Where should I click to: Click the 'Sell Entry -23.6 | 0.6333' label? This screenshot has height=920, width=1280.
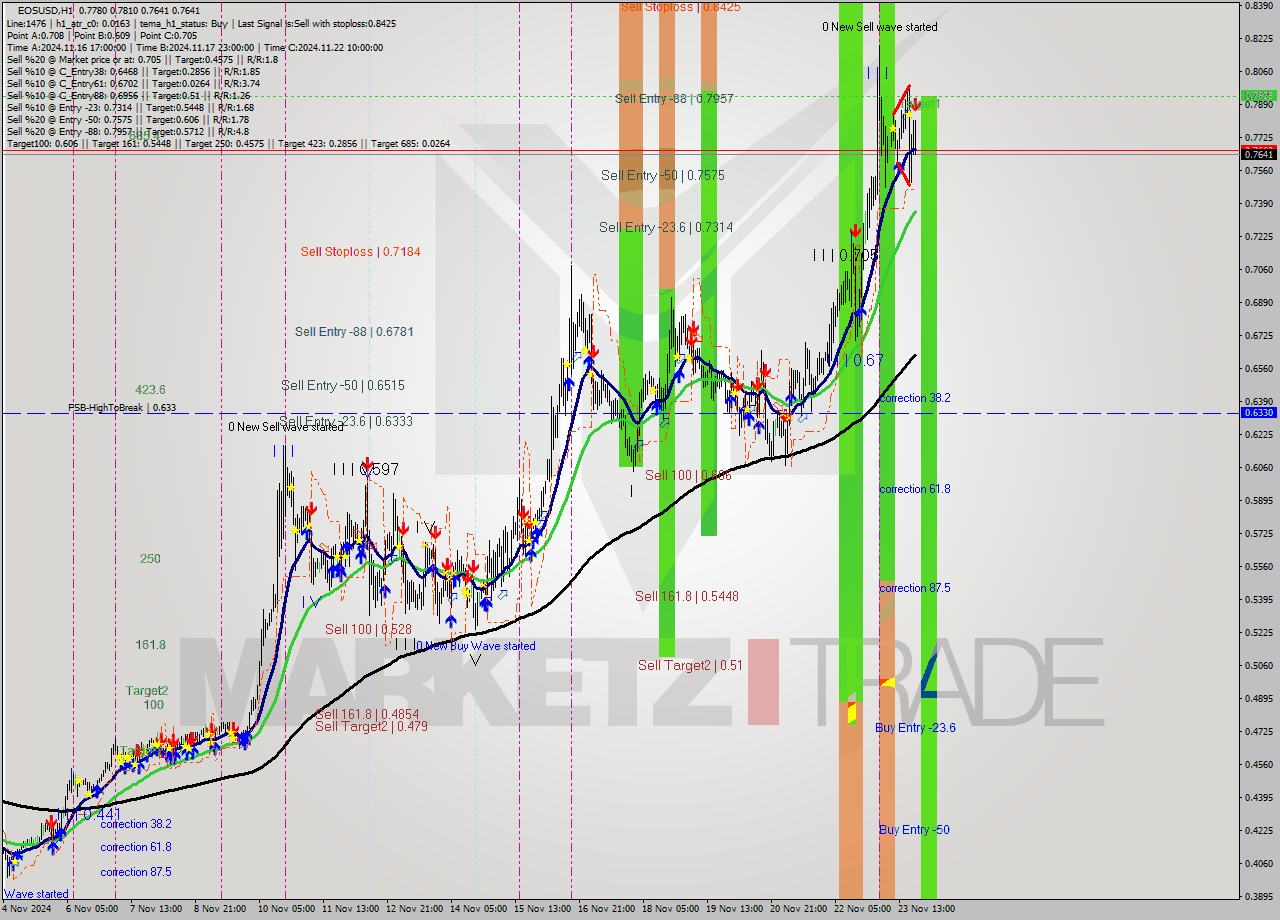pos(346,421)
